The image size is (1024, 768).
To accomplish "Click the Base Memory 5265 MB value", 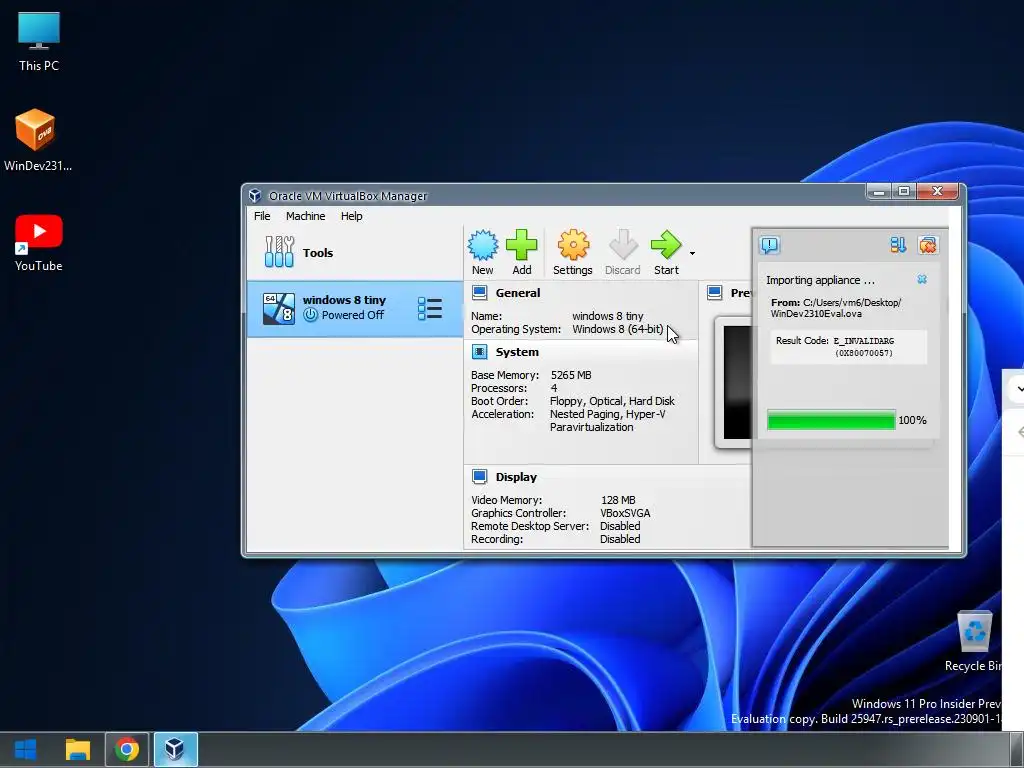I will (571, 376).
